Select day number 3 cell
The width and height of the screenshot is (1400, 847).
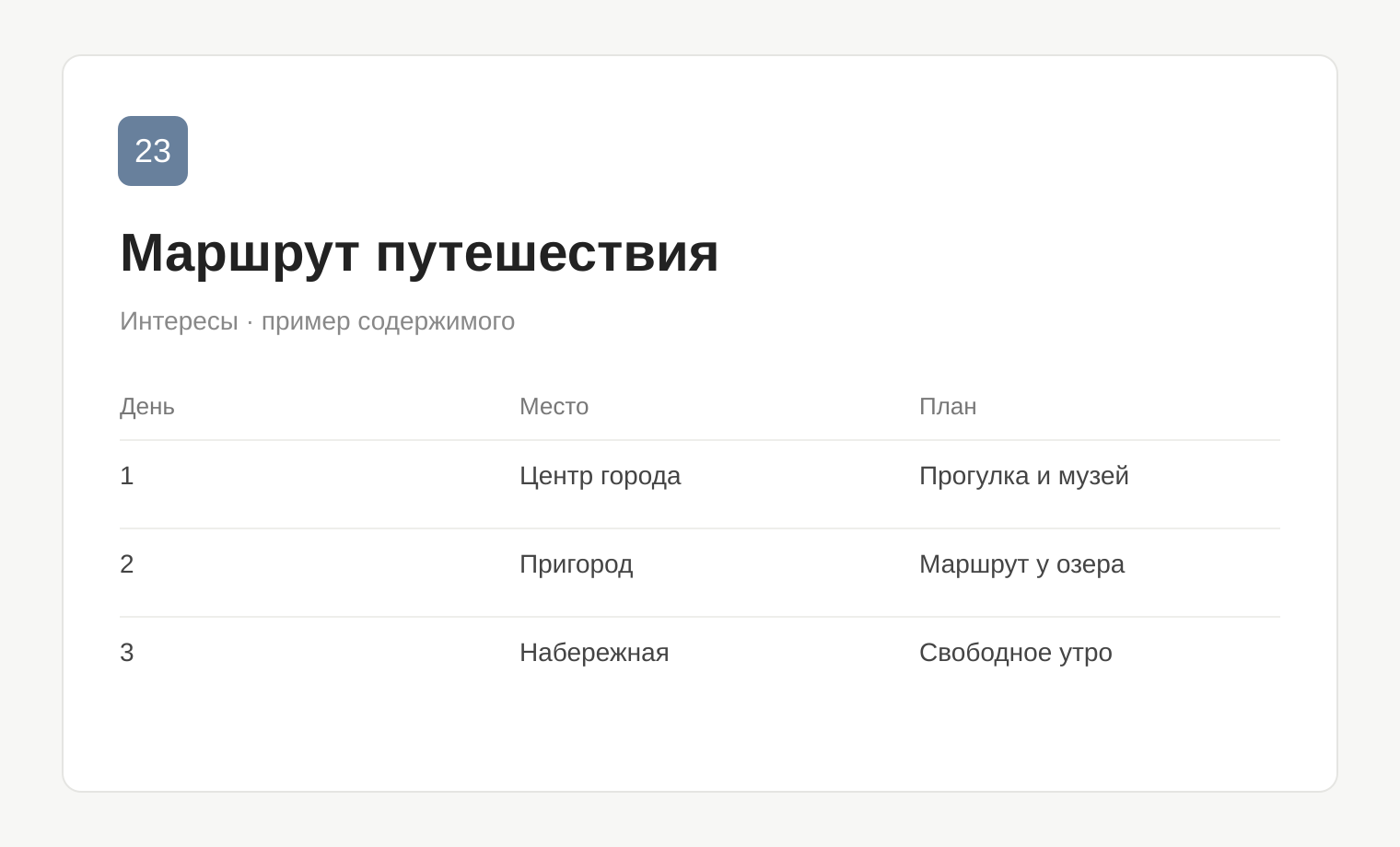point(127,653)
